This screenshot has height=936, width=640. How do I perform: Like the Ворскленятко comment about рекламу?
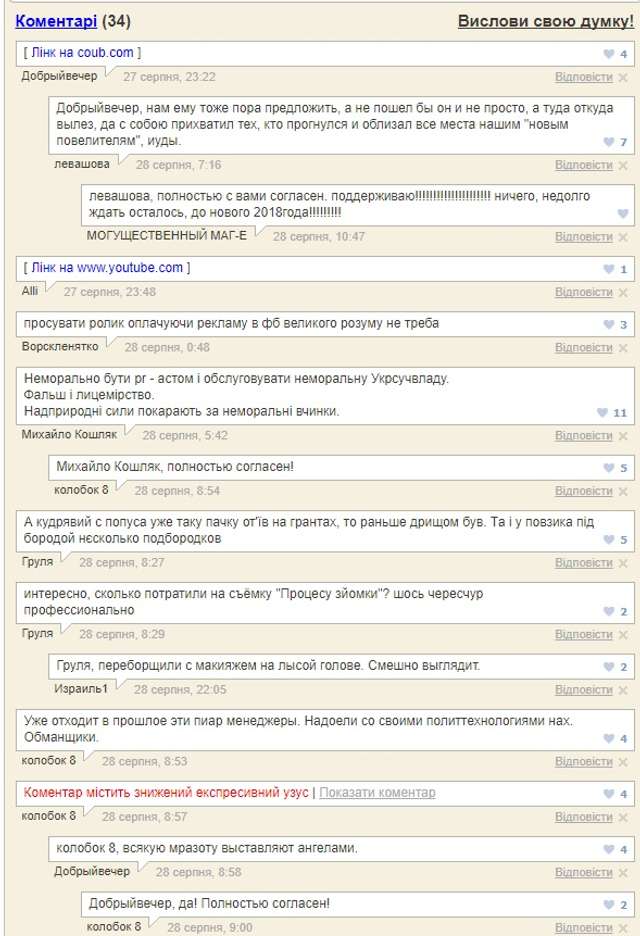click(x=608, y=325)
